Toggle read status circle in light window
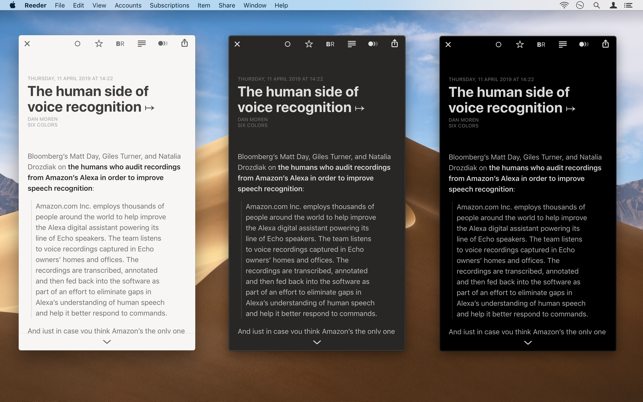 click(78, 44)
